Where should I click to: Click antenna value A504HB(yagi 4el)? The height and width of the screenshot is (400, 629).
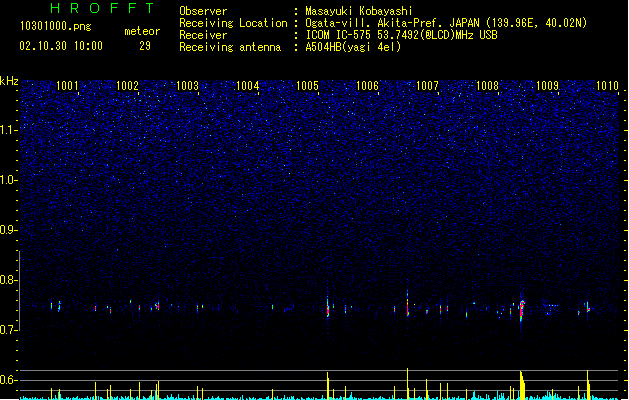[x=353, y=47]
